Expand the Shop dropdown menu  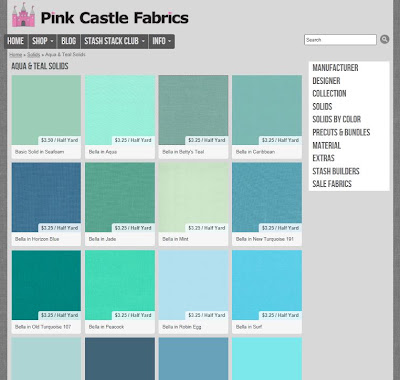click(x=43, y=41)
